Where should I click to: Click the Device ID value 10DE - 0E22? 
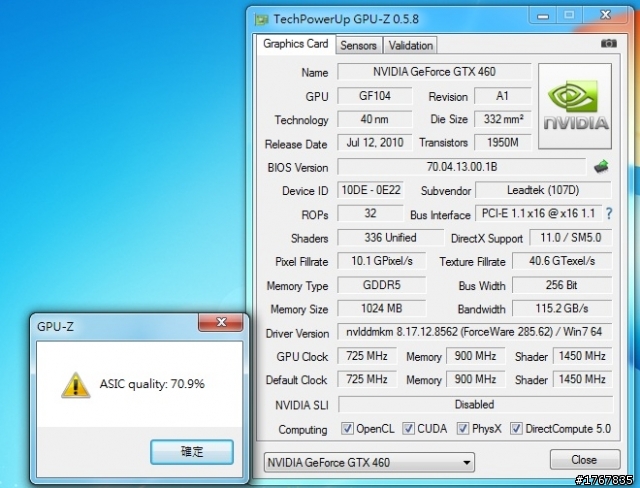(371, 190)
